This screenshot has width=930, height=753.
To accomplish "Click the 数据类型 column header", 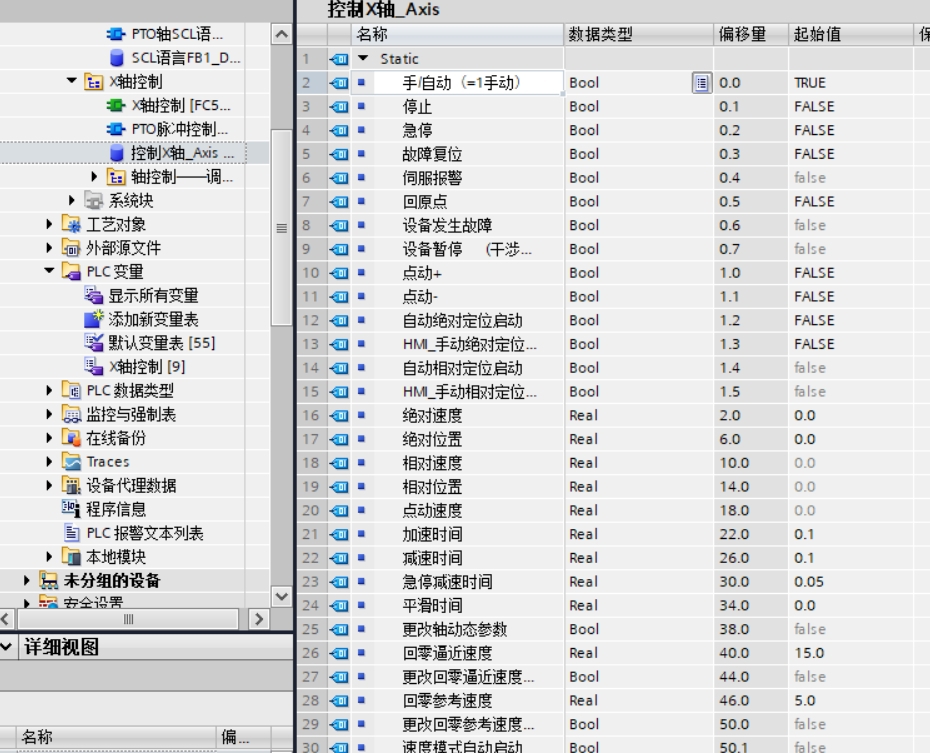I will point(639,34).
